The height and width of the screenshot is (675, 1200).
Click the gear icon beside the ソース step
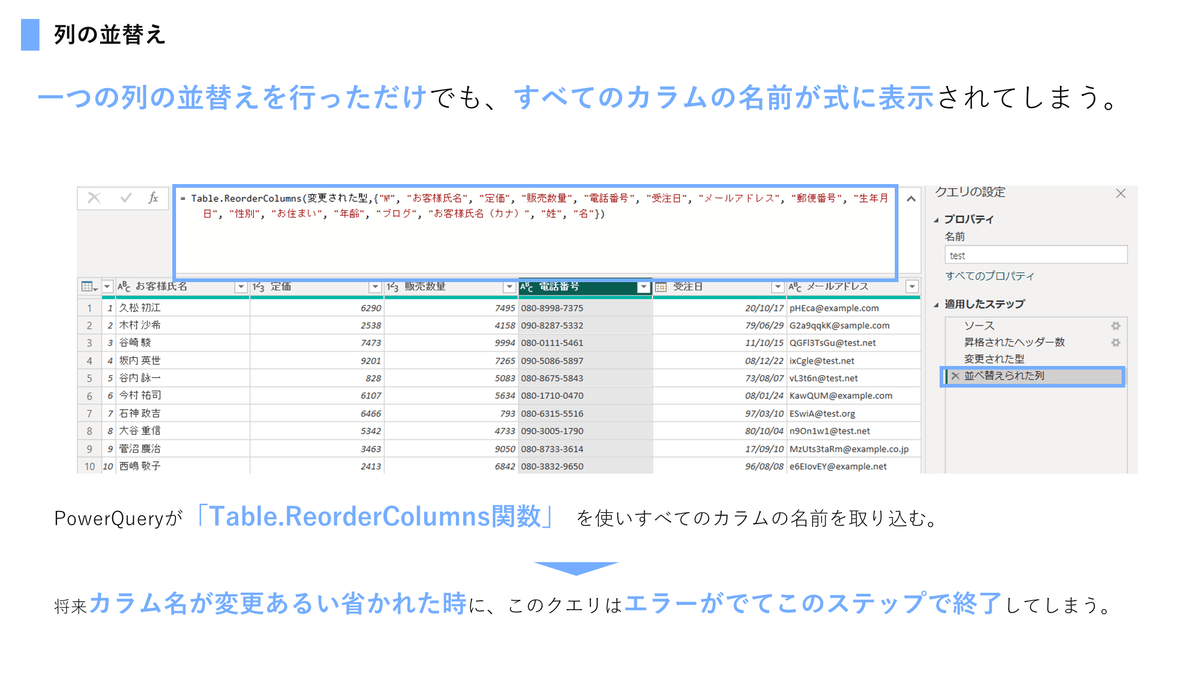tap(1116, 323)
